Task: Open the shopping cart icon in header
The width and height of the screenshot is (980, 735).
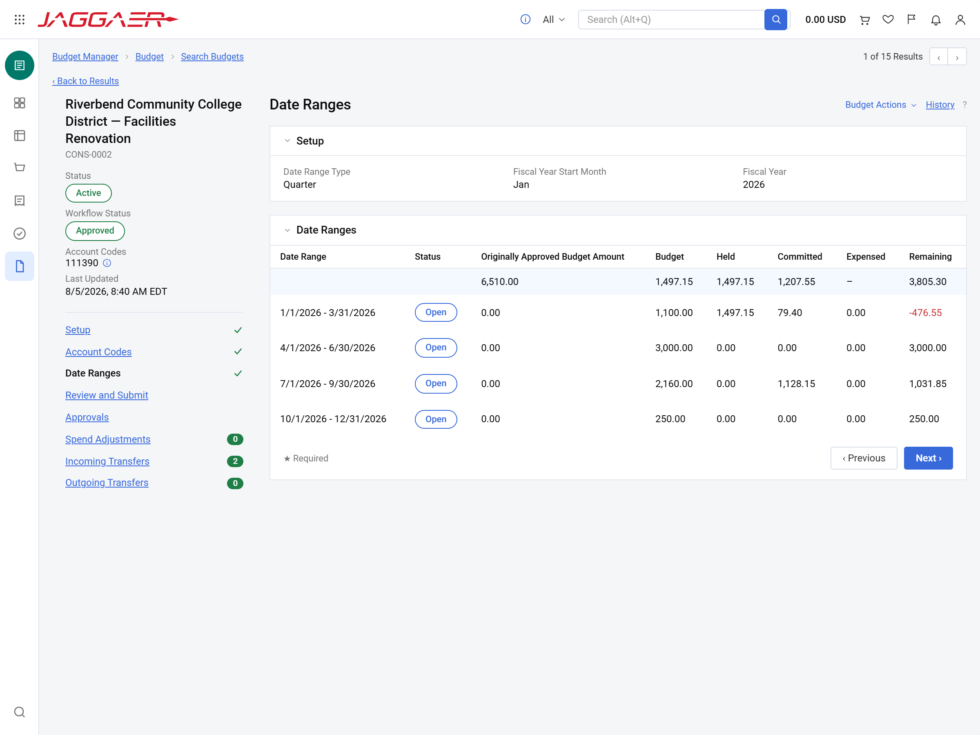Action: [865, 19]
